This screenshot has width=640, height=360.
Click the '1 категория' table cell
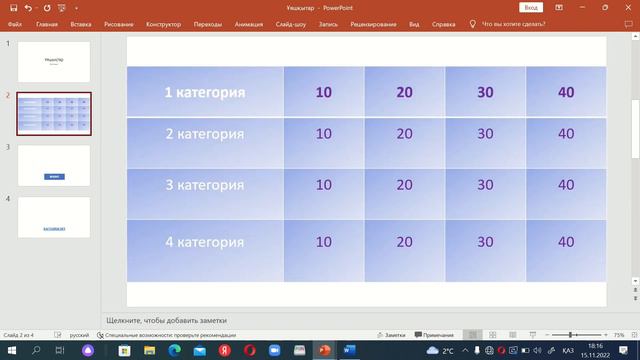[205, 92]
